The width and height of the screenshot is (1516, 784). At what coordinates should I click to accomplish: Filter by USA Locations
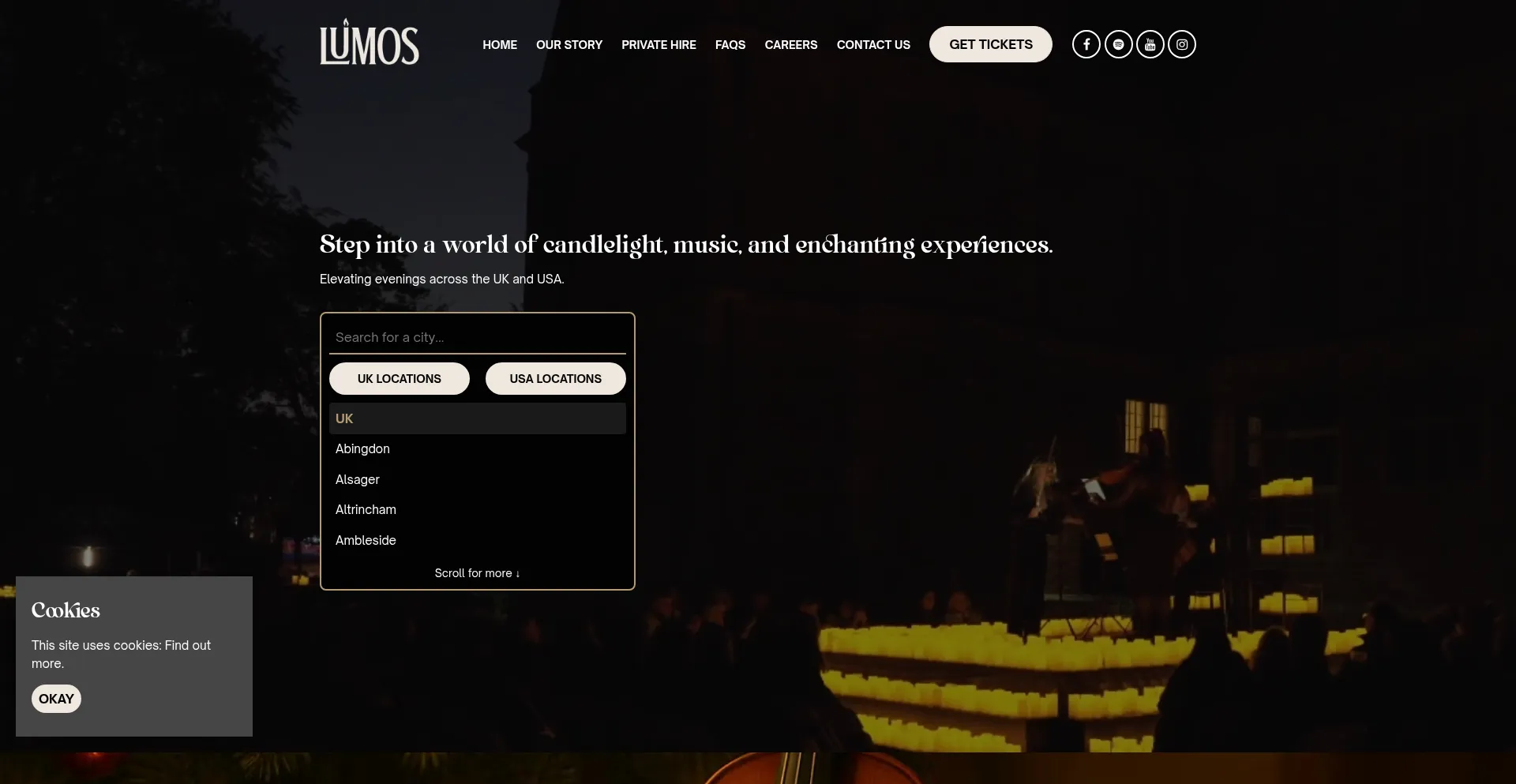(556, 378)
